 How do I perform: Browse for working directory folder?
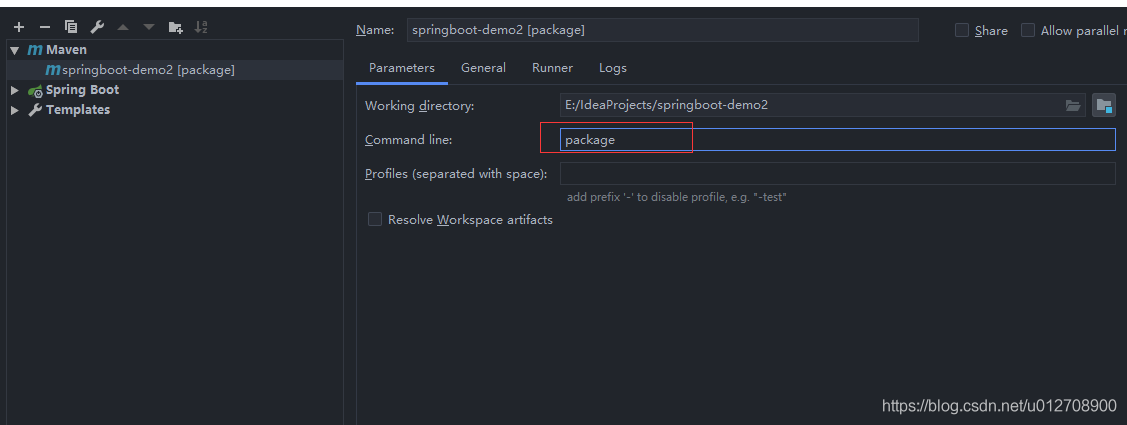[1073, 105]
